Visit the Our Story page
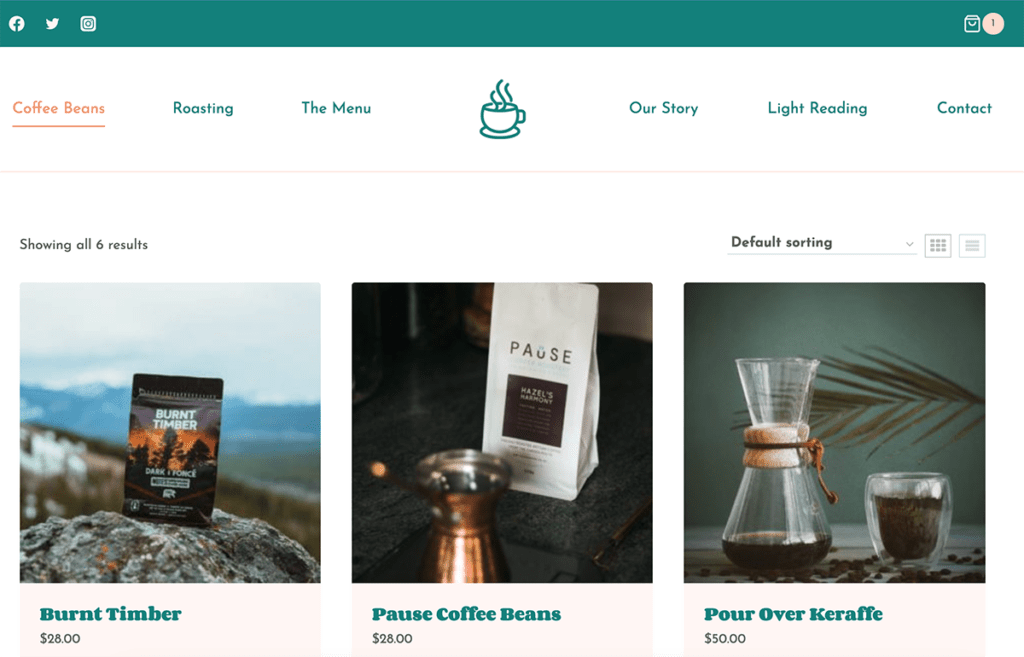Image resolution: width=1024 pixels, height=657 pixels. (664, 108)
